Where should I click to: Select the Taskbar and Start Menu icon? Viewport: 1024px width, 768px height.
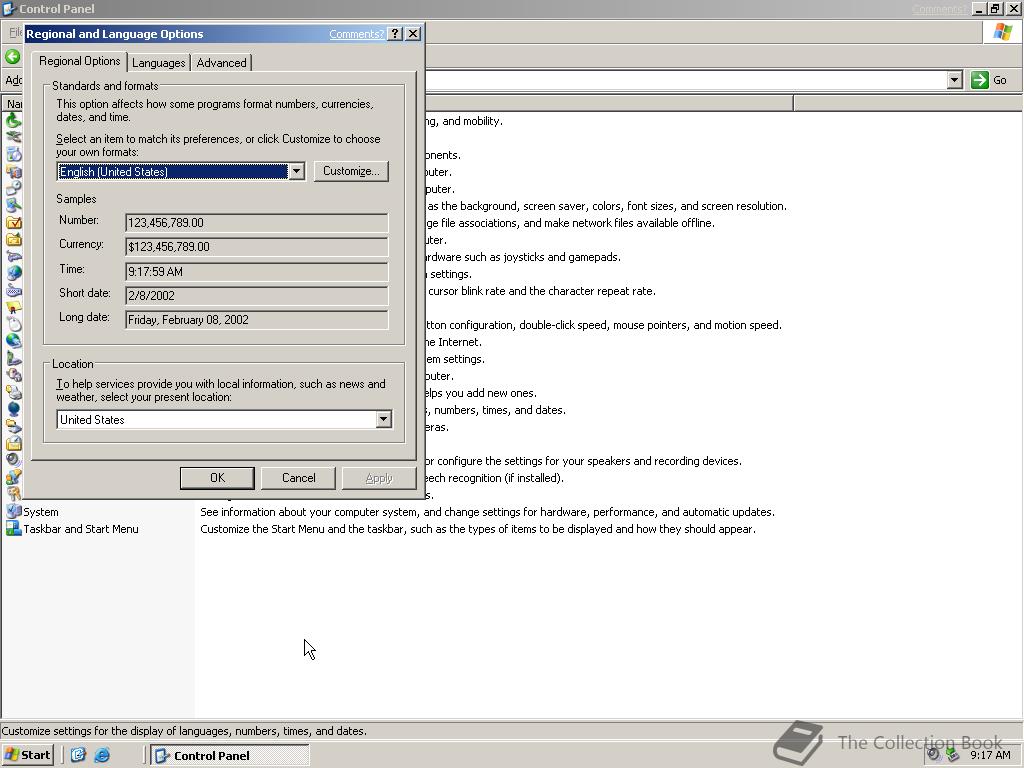click(x=13, y=528)
